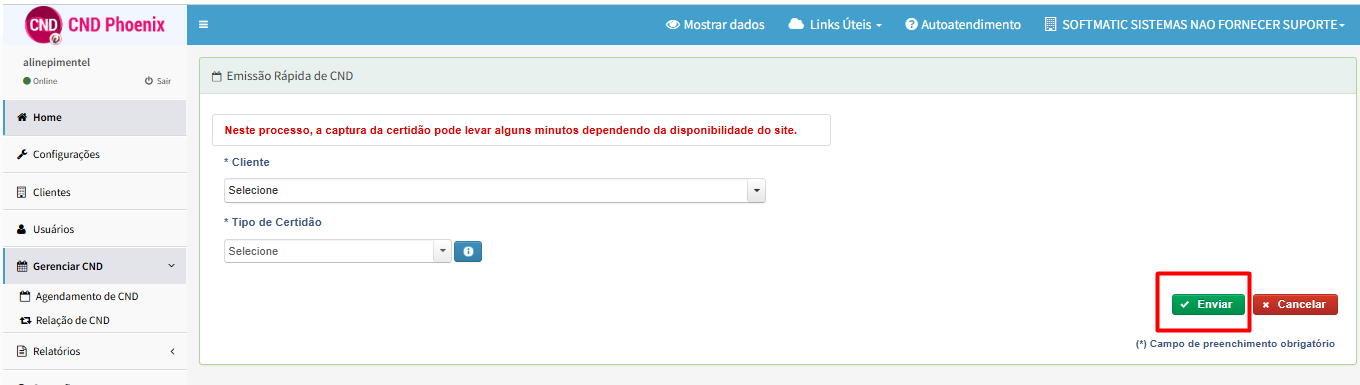Open Clientes menu item
The width and height of the screenshot is (1360, 385).
[x=94, y=192]
